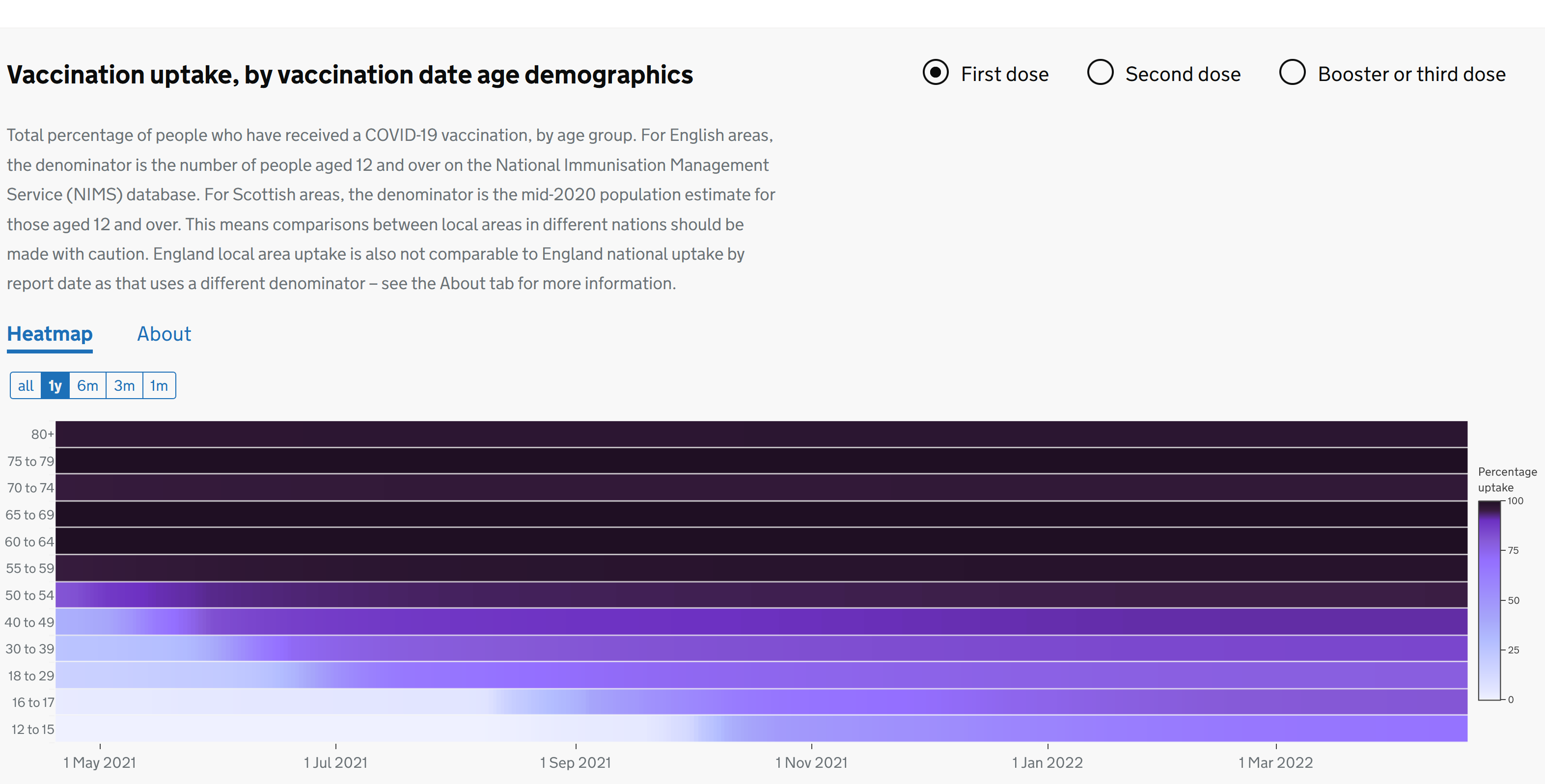
Task: Click the percentage uptake color scale bar
Action: [x=1489, y=600]
